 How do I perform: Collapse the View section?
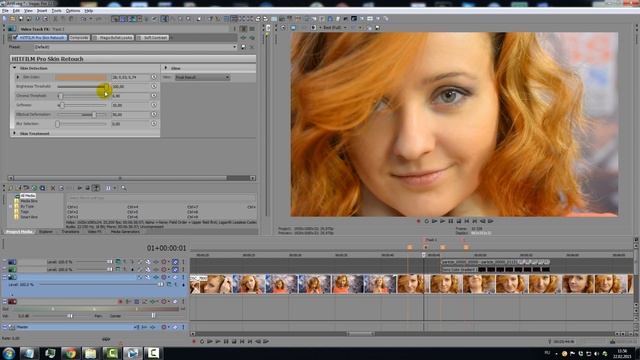[x=165, y=68]
